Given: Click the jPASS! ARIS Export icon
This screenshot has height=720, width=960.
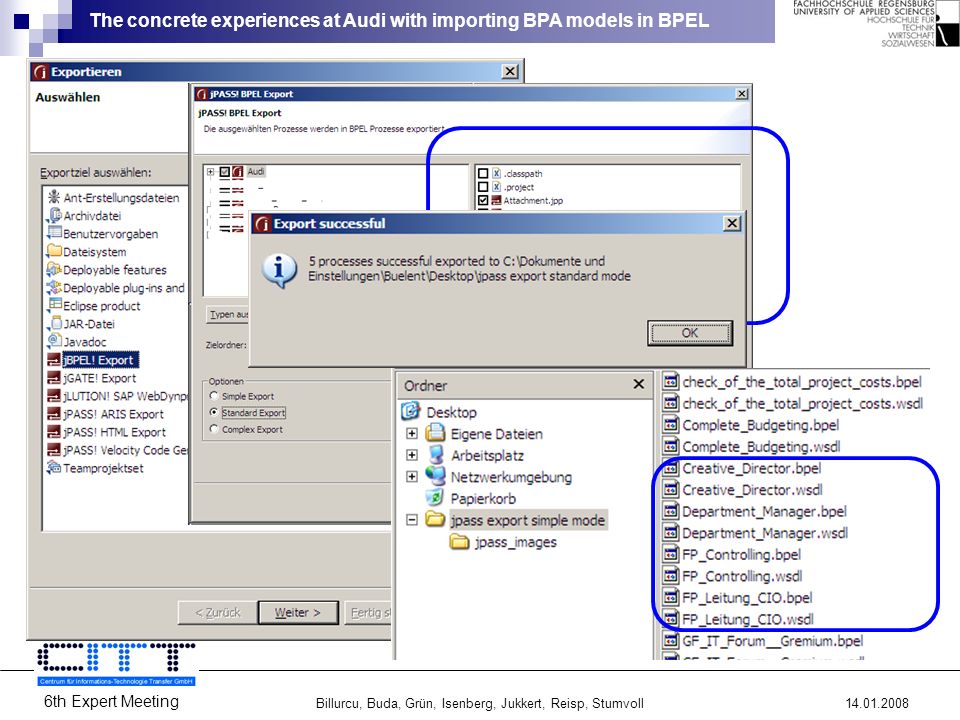Looking at the screenshot, I should tap(54, 413).
